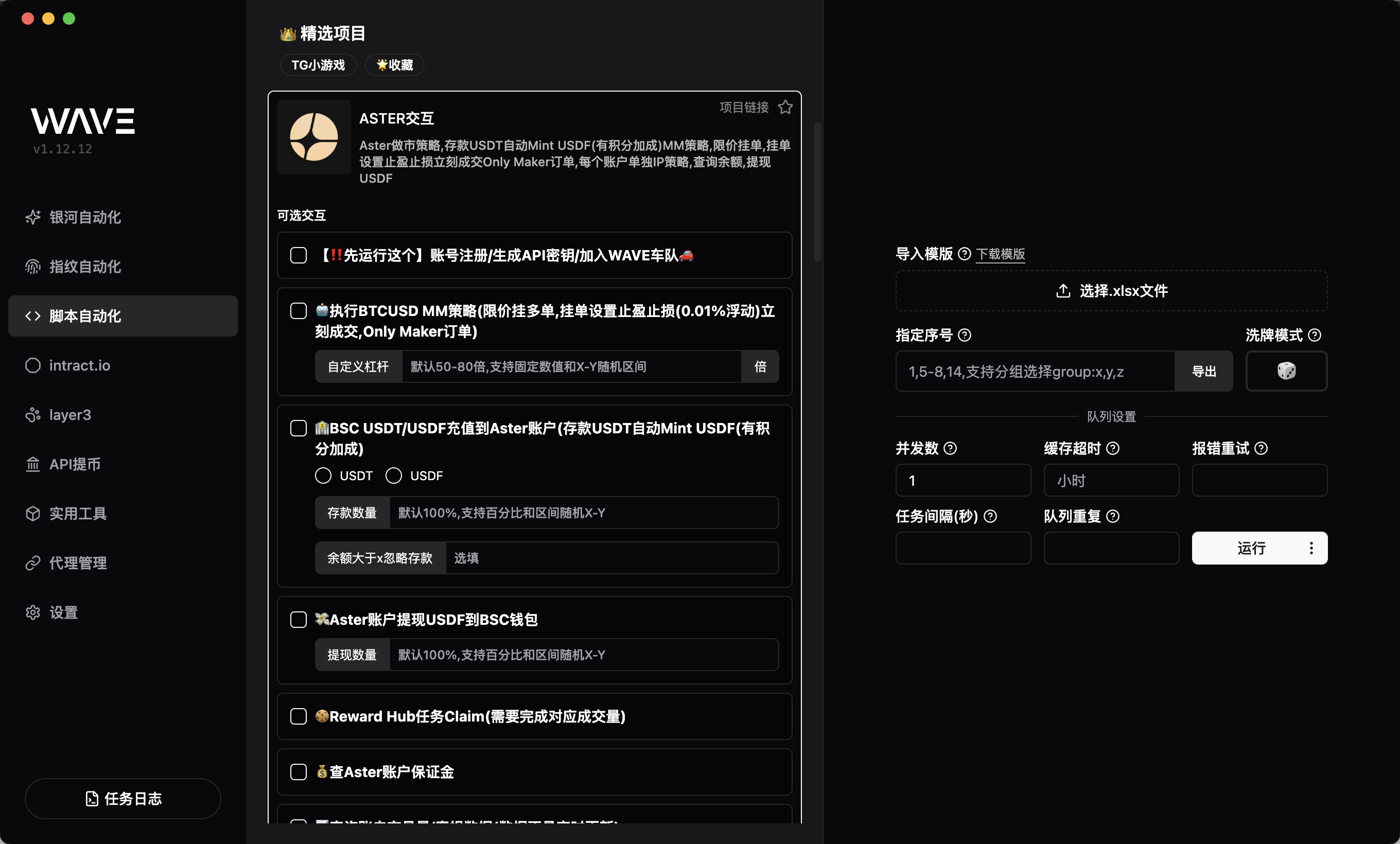Open API提币 section
Image resolution: width=1400 pixels, height=844 pixels.
(x=75, y=464)
